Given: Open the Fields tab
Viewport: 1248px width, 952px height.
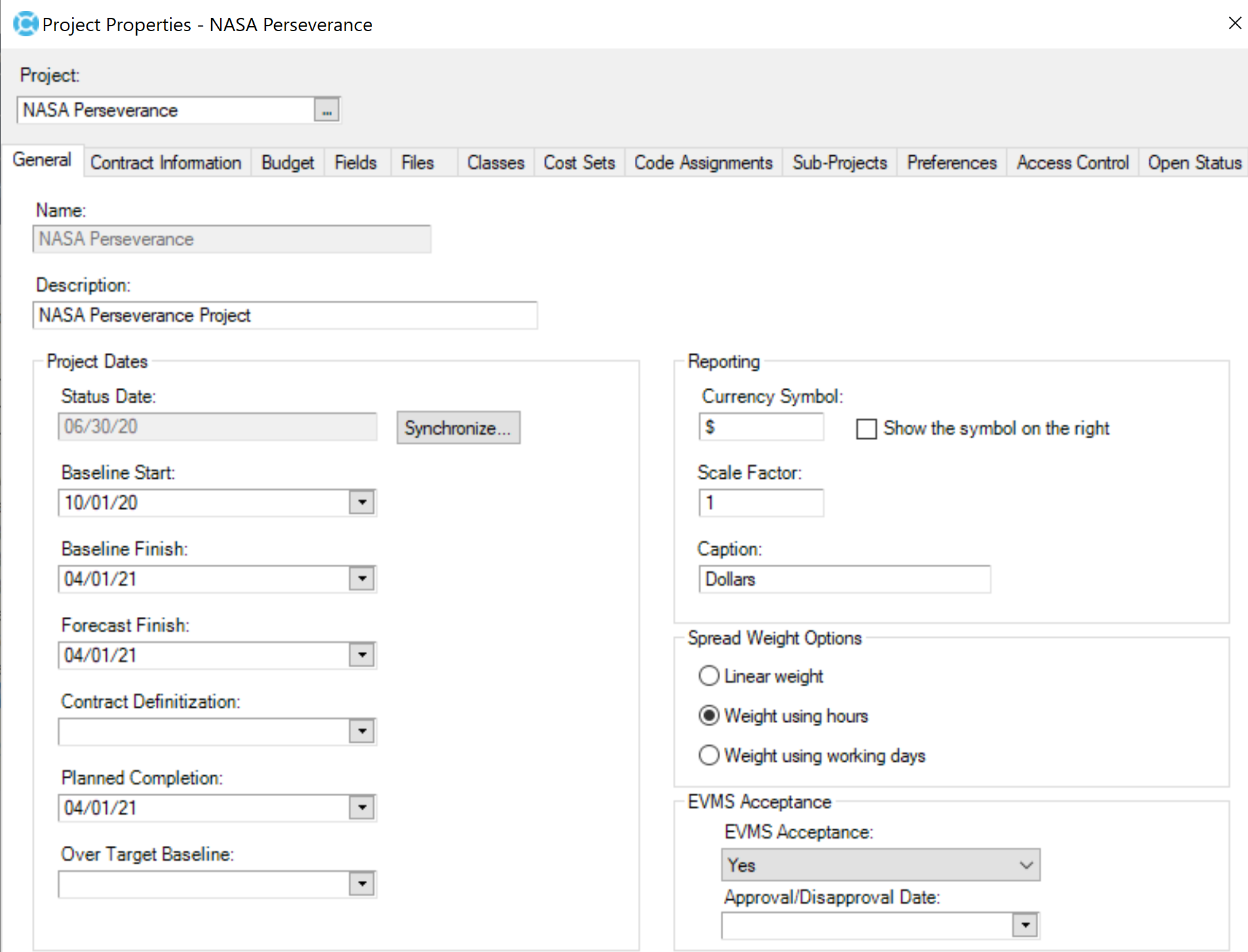Looking at the screenshot, I should pyautogui.click(x=356, y=163).
